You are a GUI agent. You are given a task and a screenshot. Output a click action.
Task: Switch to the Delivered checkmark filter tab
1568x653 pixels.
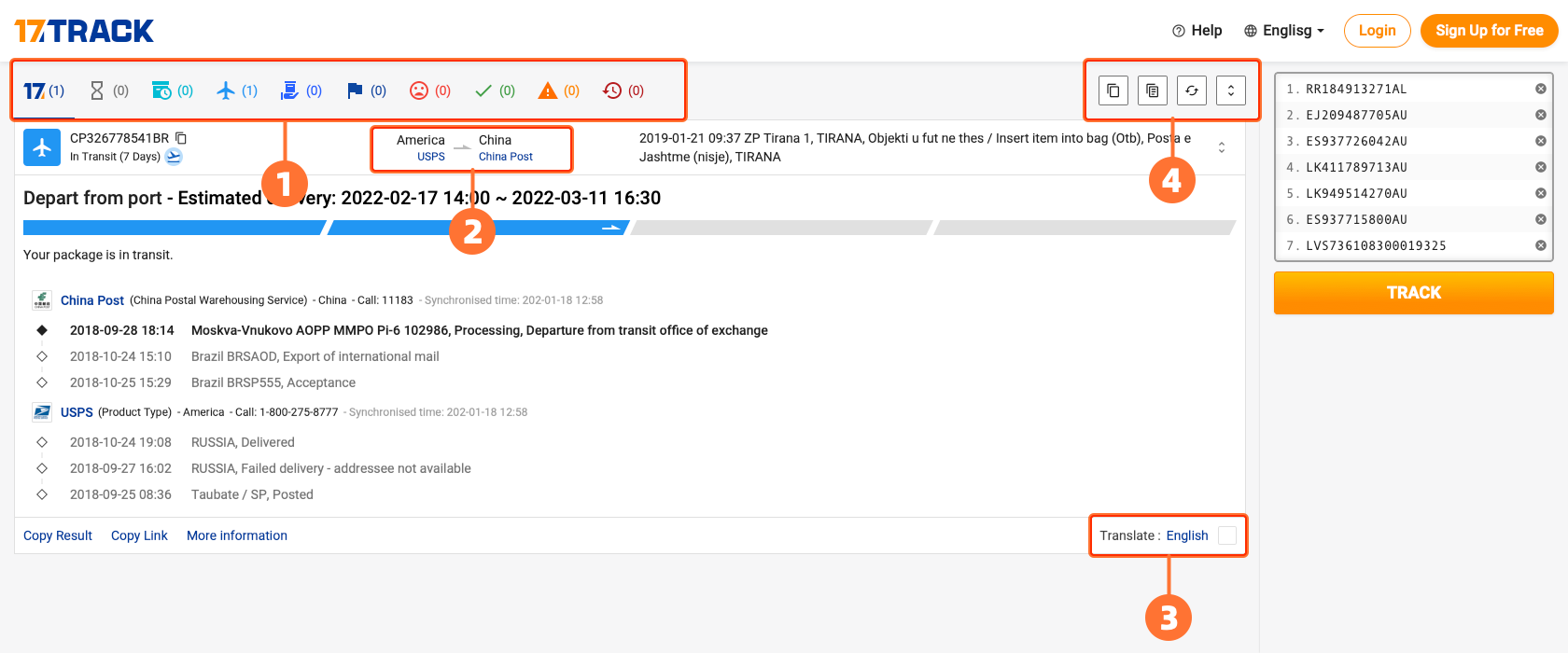[495, 90]
